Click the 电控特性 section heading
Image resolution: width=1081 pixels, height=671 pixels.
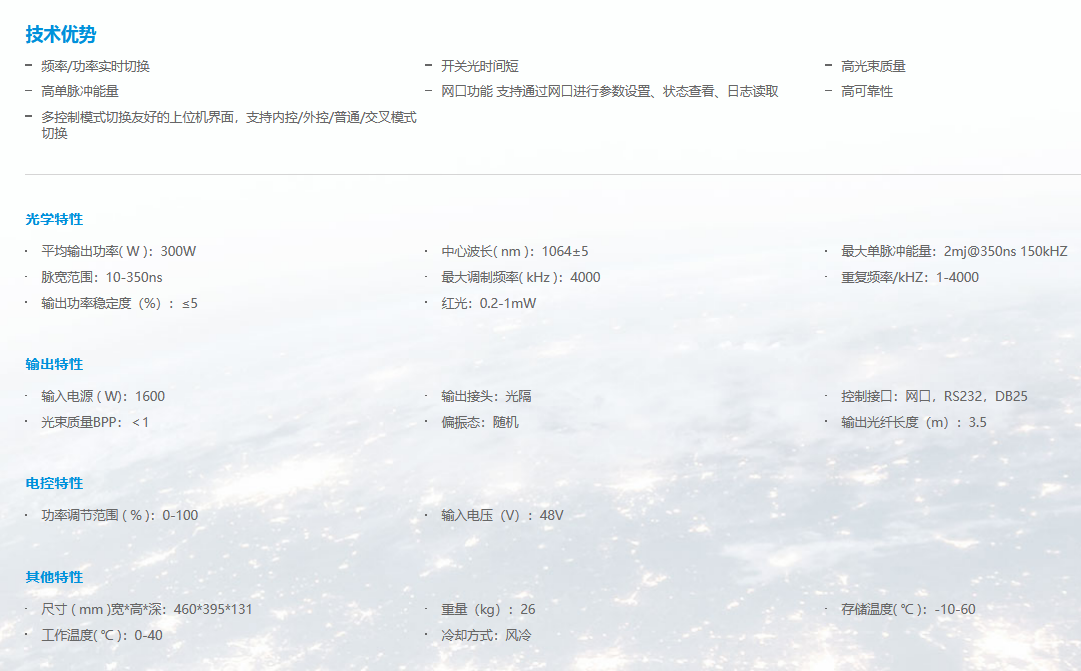(54, 483)
